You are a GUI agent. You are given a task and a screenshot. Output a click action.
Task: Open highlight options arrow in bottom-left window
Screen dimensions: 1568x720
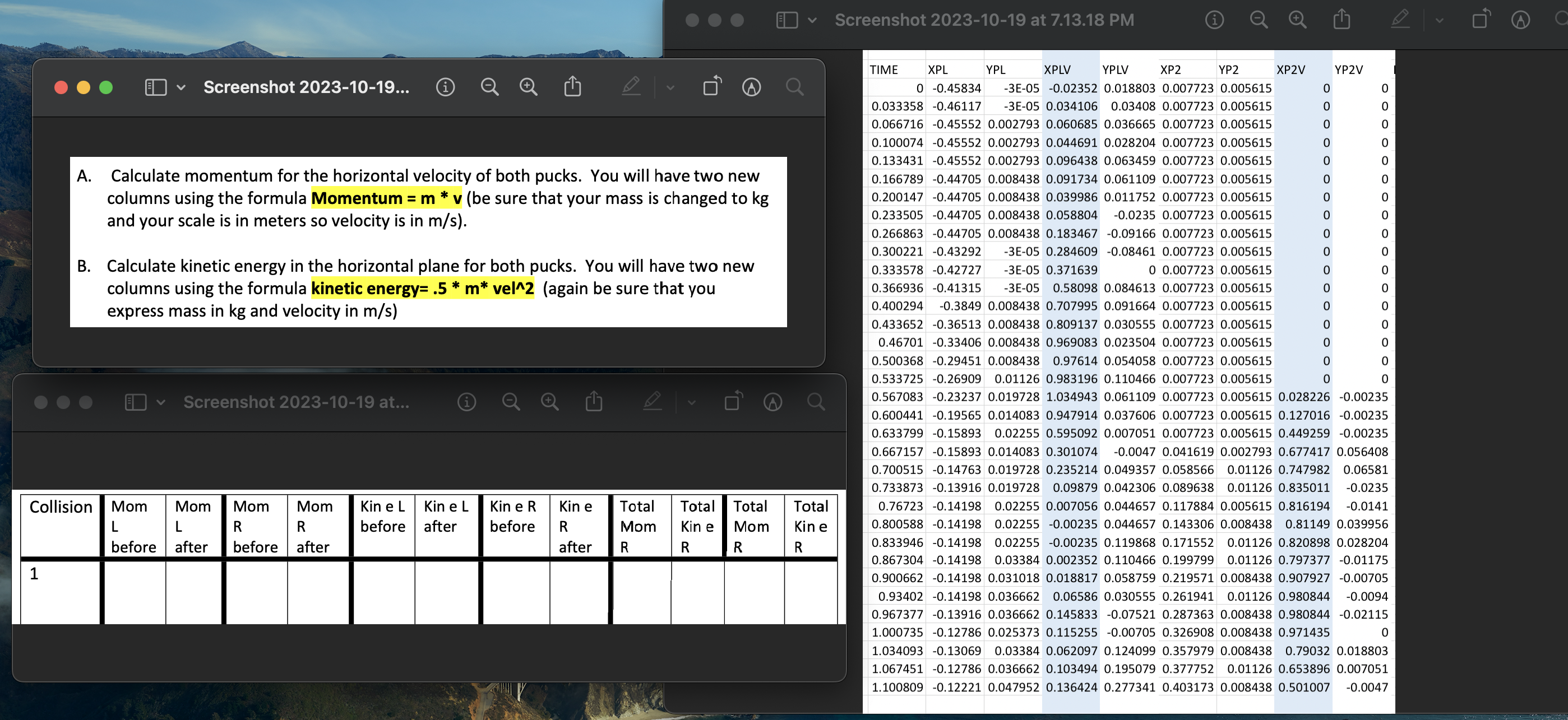(x=691, y=402)
